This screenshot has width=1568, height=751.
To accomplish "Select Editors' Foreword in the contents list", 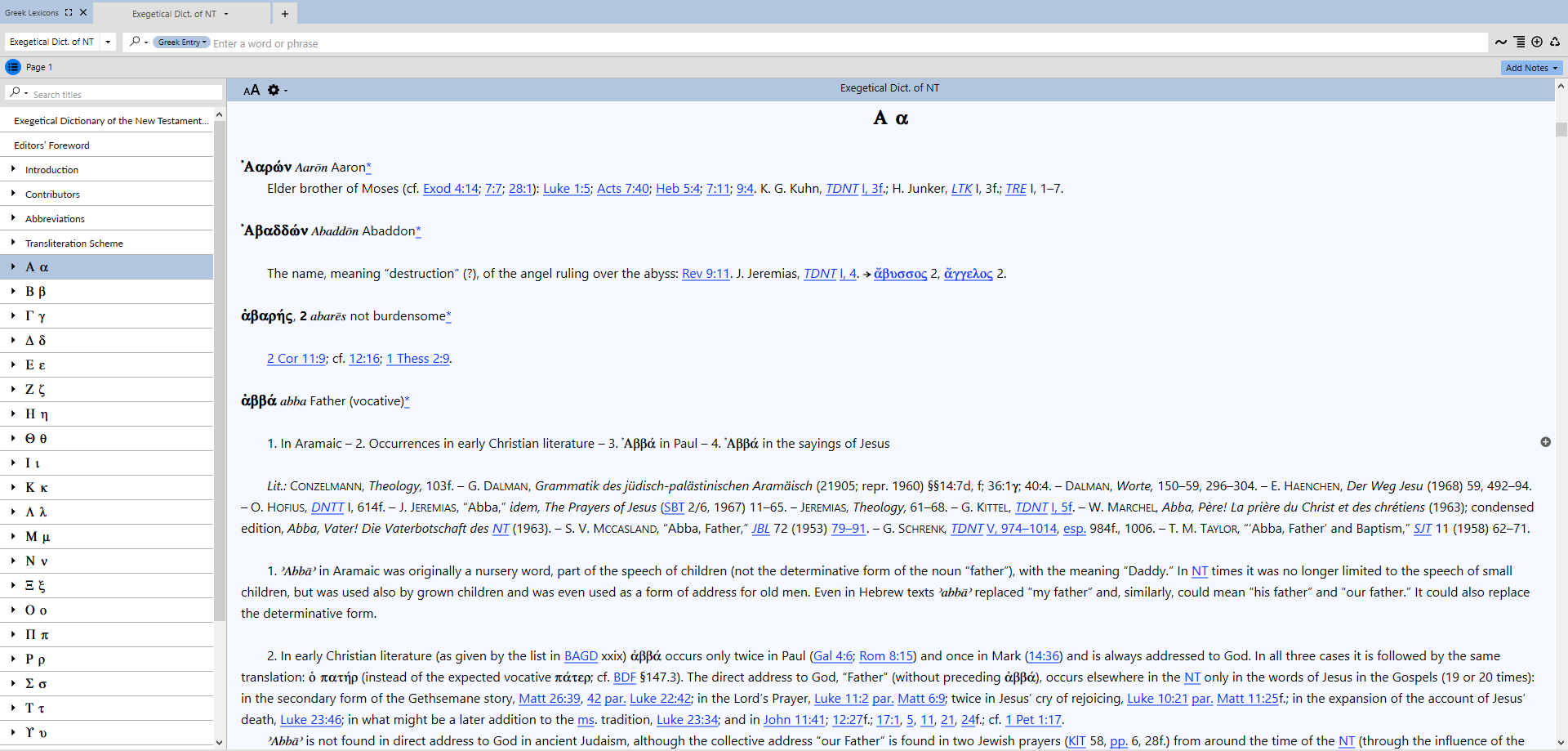I will click(x=51, y=145).
